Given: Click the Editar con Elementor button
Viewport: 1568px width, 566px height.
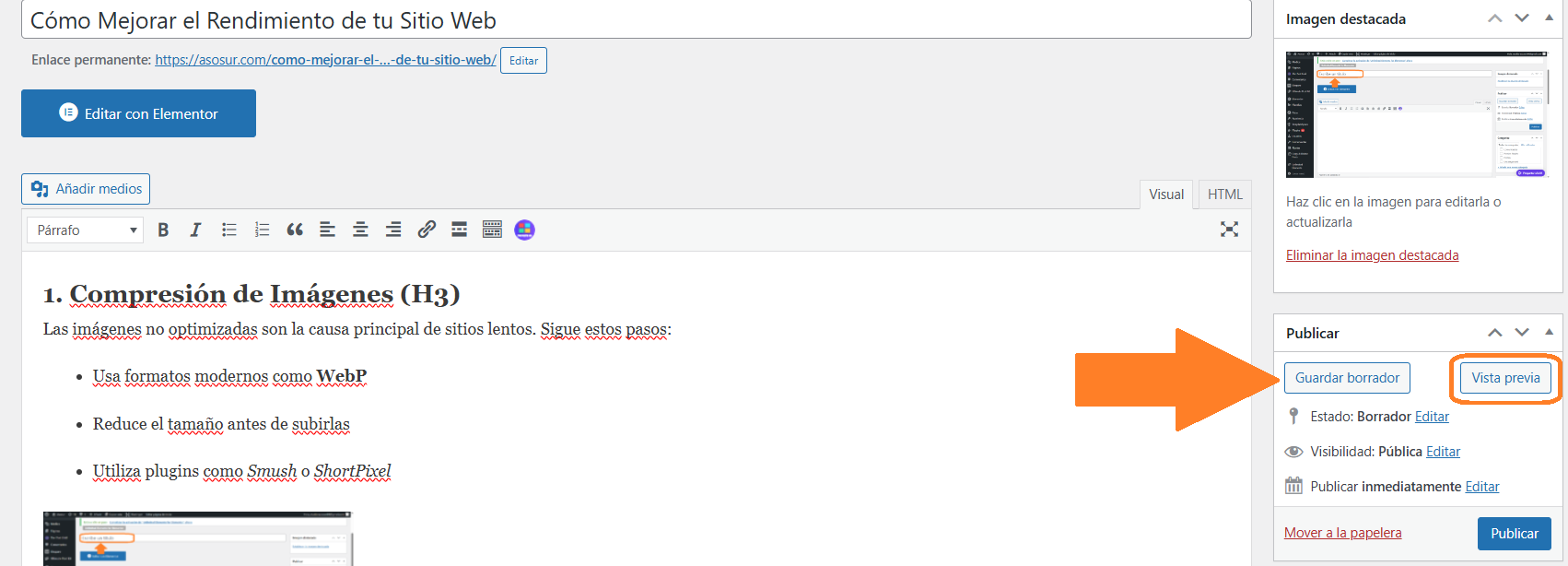Looking at the screenshot, I should (x=138, y=113).
